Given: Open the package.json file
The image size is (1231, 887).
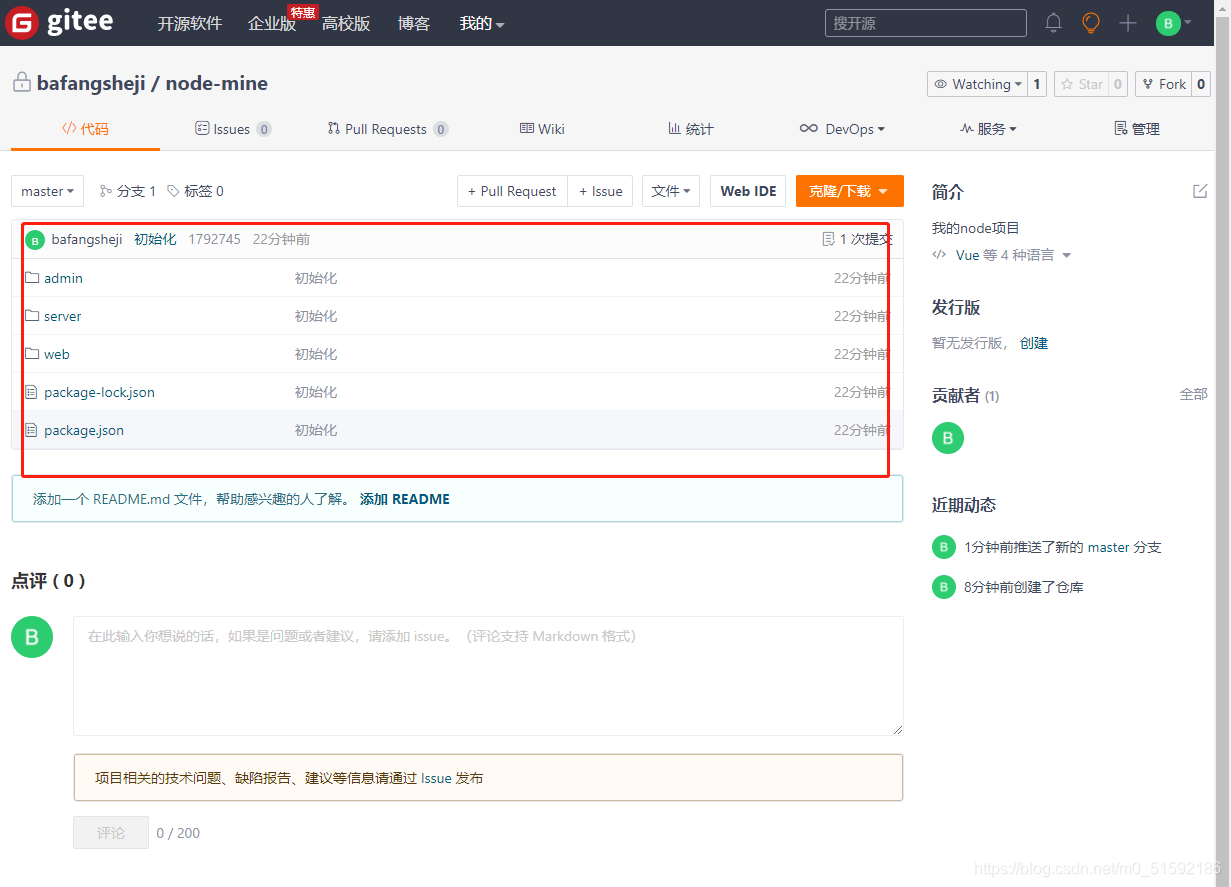Looking at the screenshot, I should click(84, 430).
